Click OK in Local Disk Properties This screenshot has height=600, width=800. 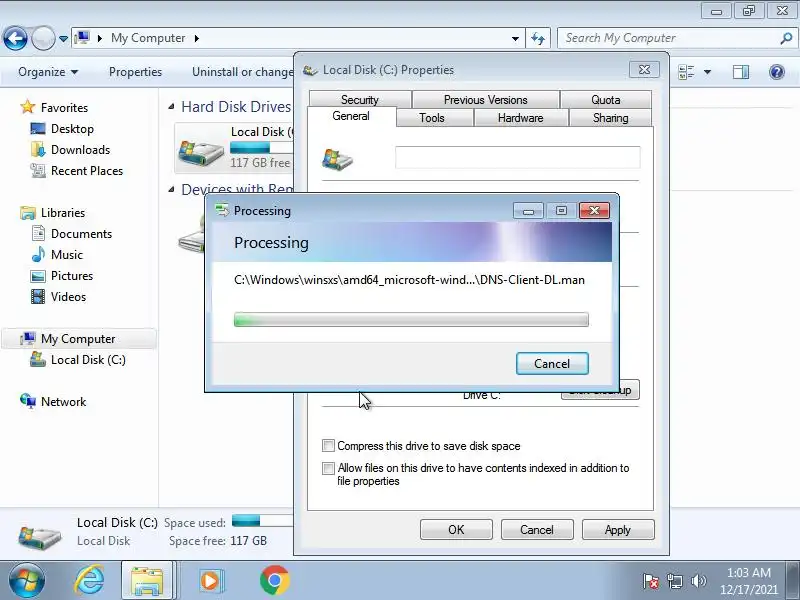click(456, 530)
